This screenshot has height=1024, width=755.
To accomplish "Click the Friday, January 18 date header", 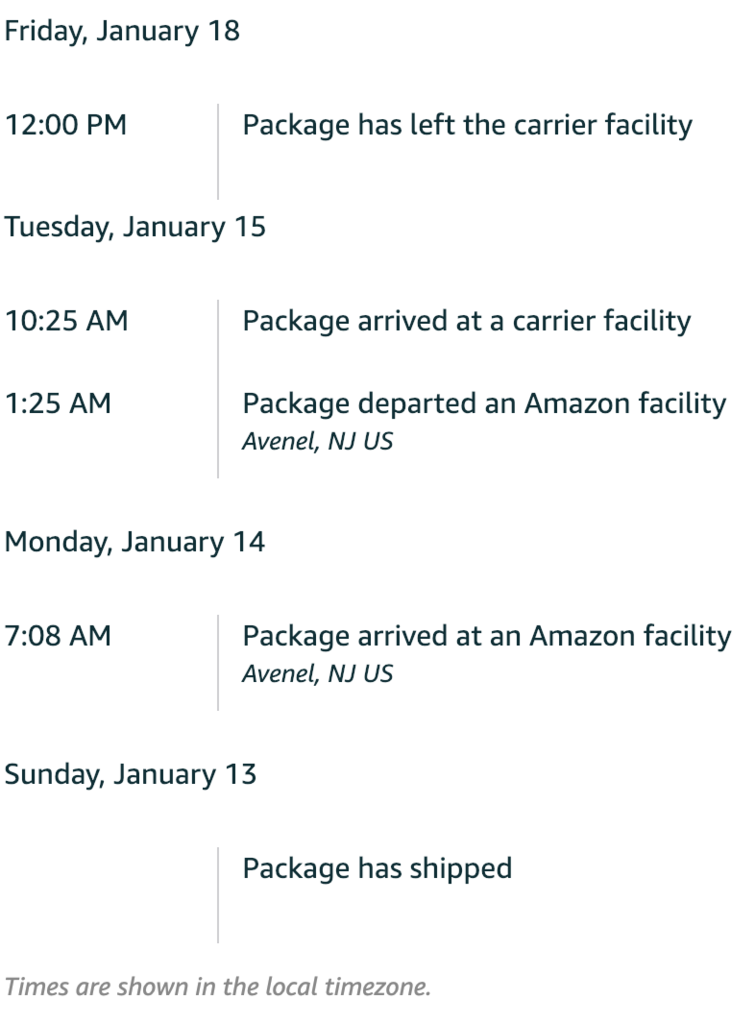I will point(122,31).
